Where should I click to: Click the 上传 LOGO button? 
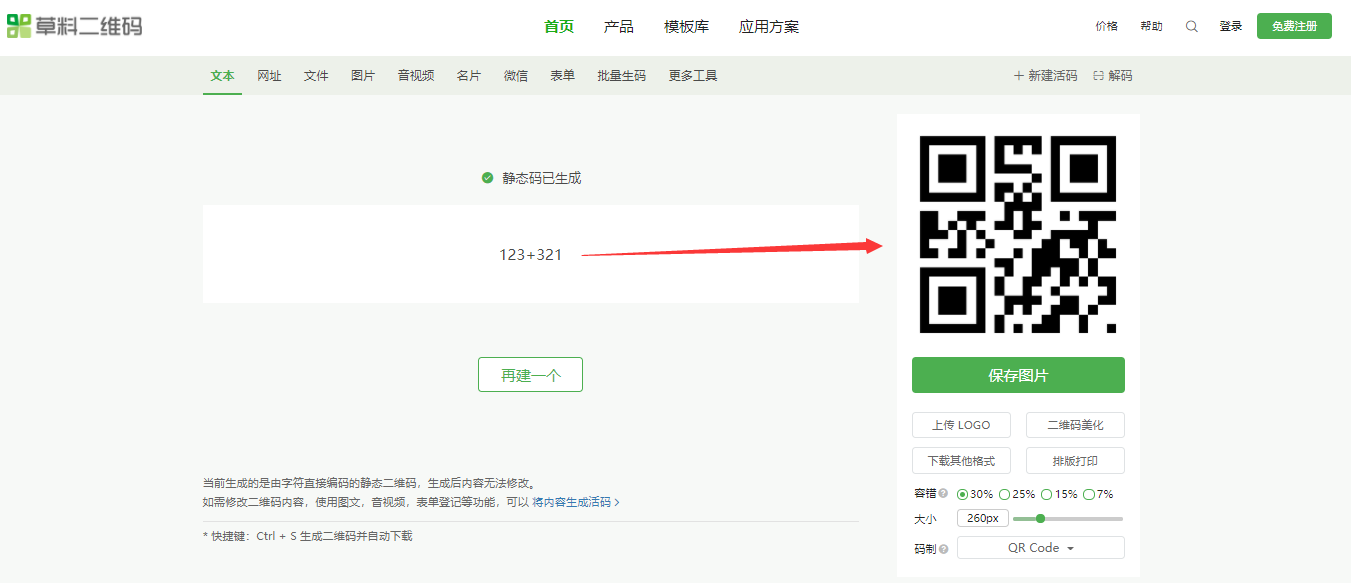coord(961,425)
